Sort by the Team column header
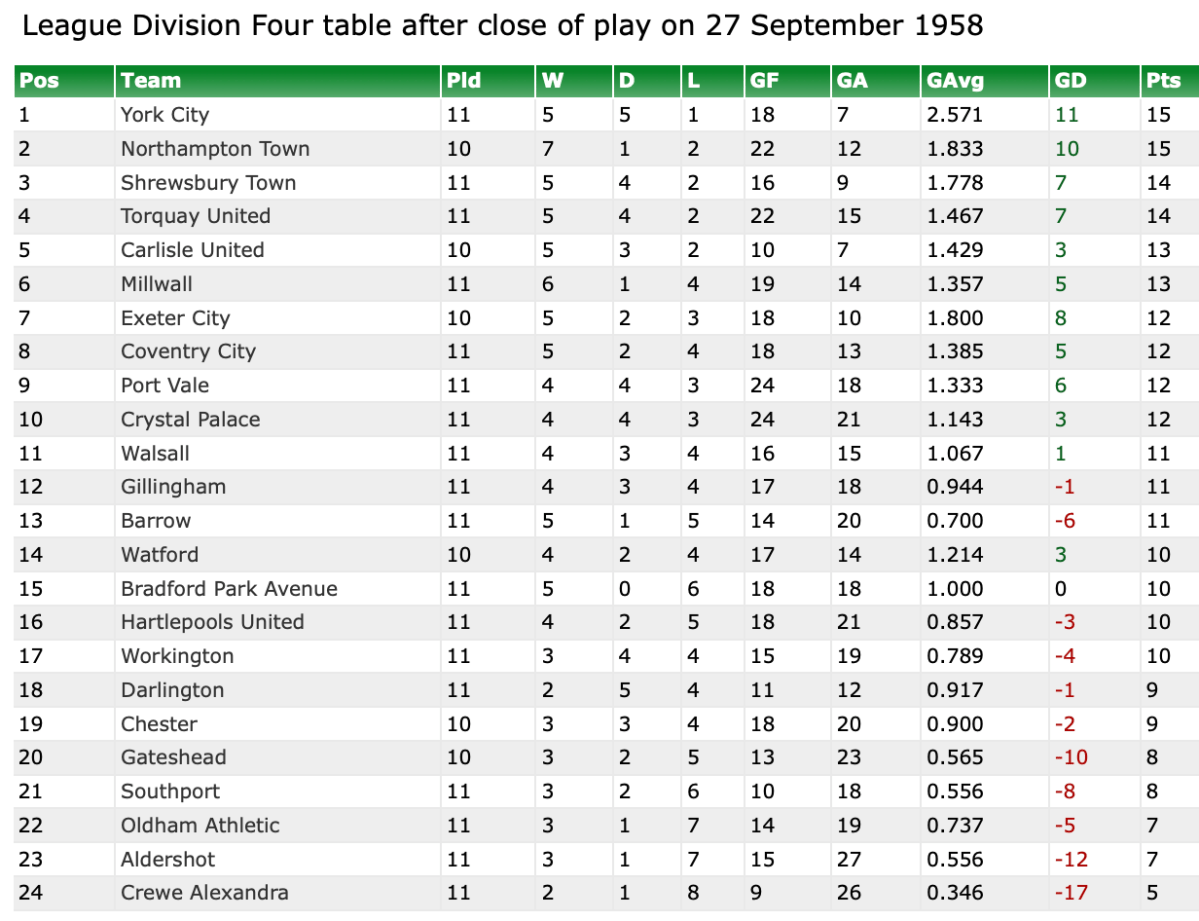This screenshot has height=921, width=1199. pos(151,81)
